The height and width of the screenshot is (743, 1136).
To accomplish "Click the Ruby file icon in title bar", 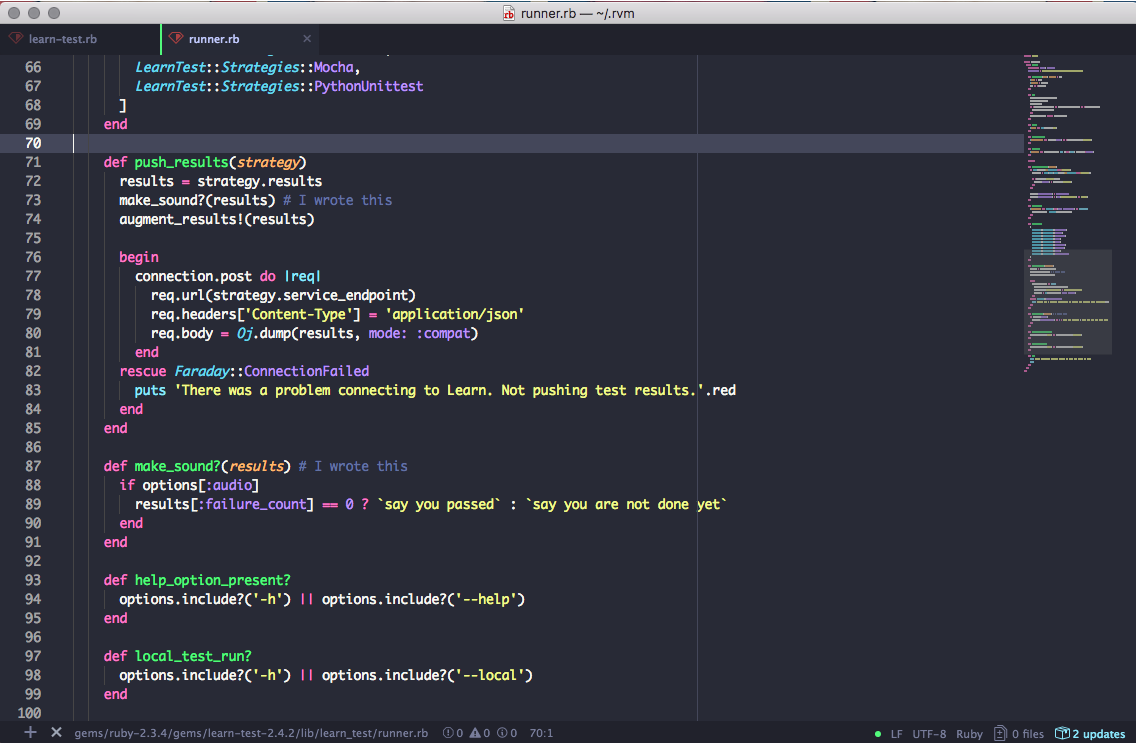I will tap(509, 13).
